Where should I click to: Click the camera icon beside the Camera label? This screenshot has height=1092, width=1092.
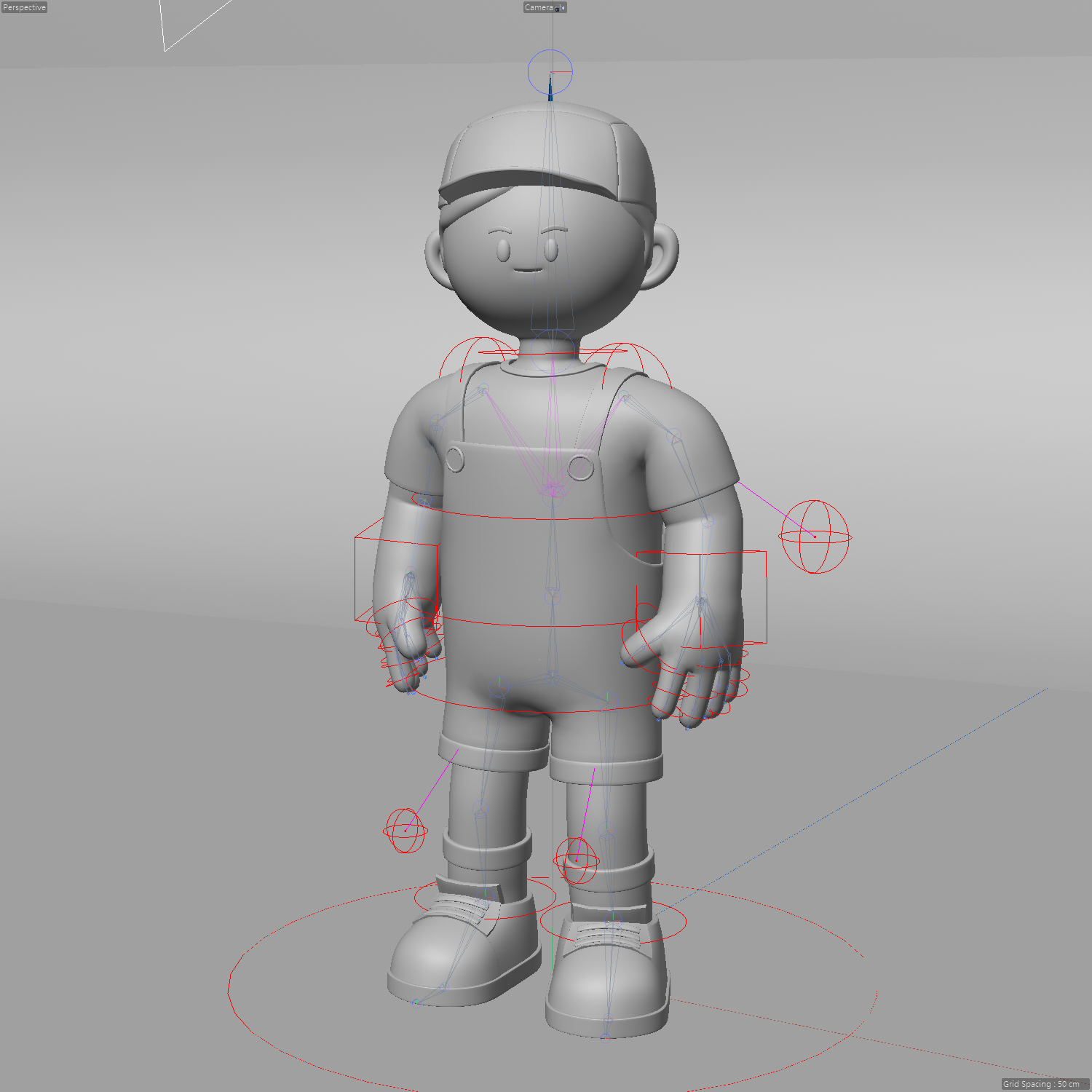tap(559, 8)
